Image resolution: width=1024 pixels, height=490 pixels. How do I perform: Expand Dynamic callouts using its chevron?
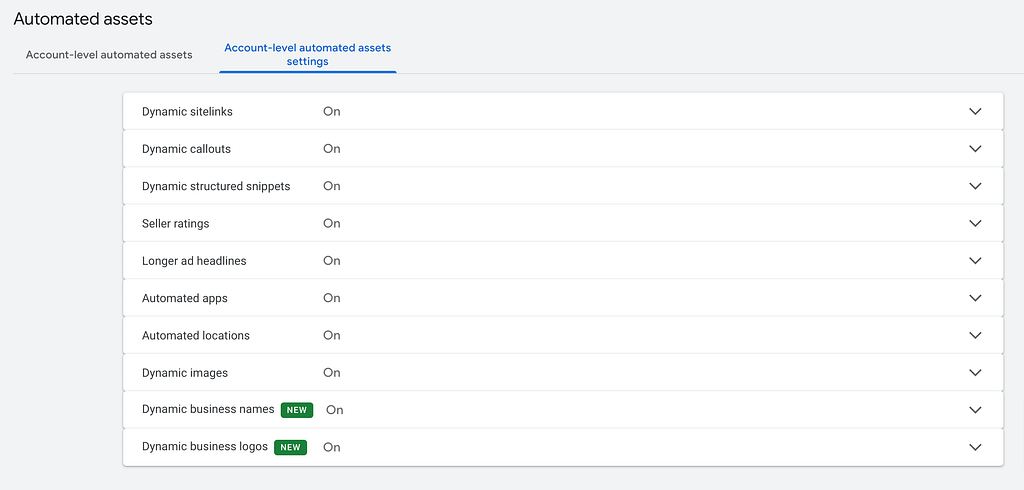(x=975, y=149)
